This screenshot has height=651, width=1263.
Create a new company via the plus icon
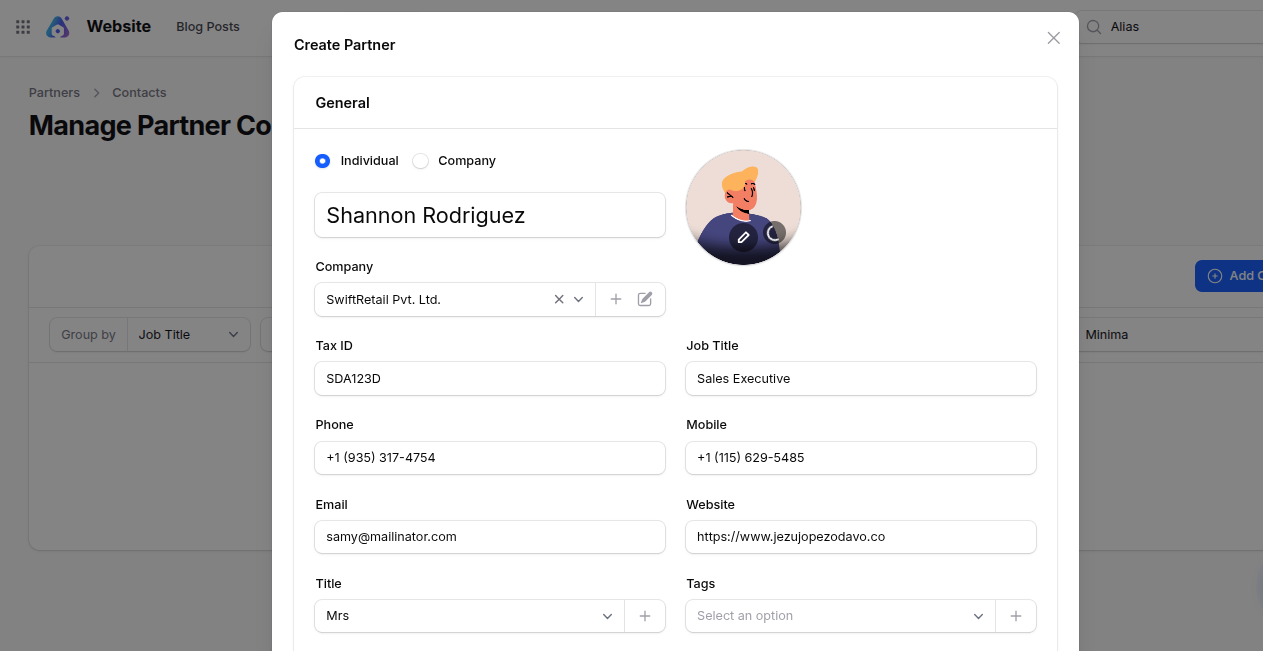tap(616, 298)
